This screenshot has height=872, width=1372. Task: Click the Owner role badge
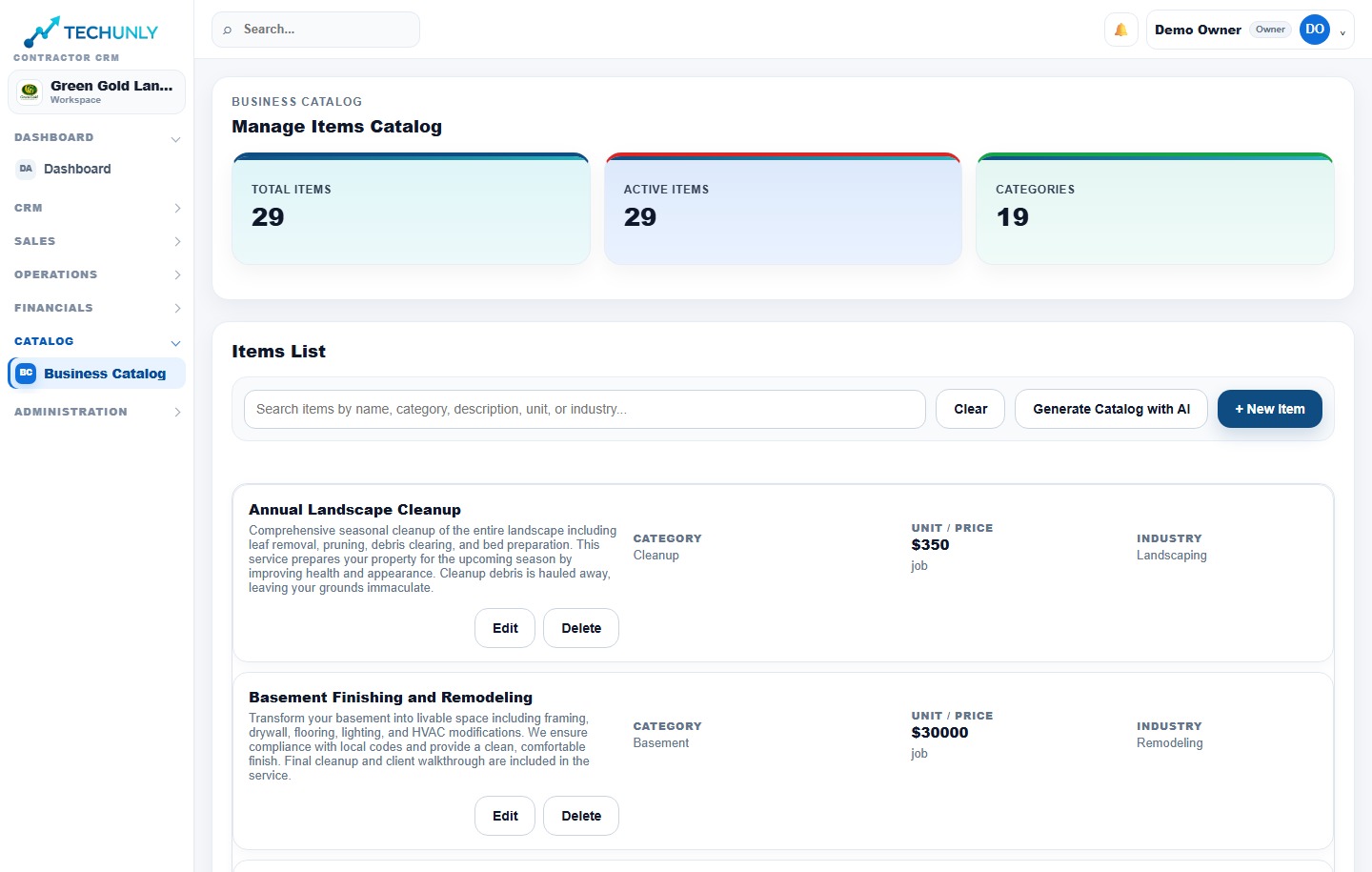pos(1270,30)
